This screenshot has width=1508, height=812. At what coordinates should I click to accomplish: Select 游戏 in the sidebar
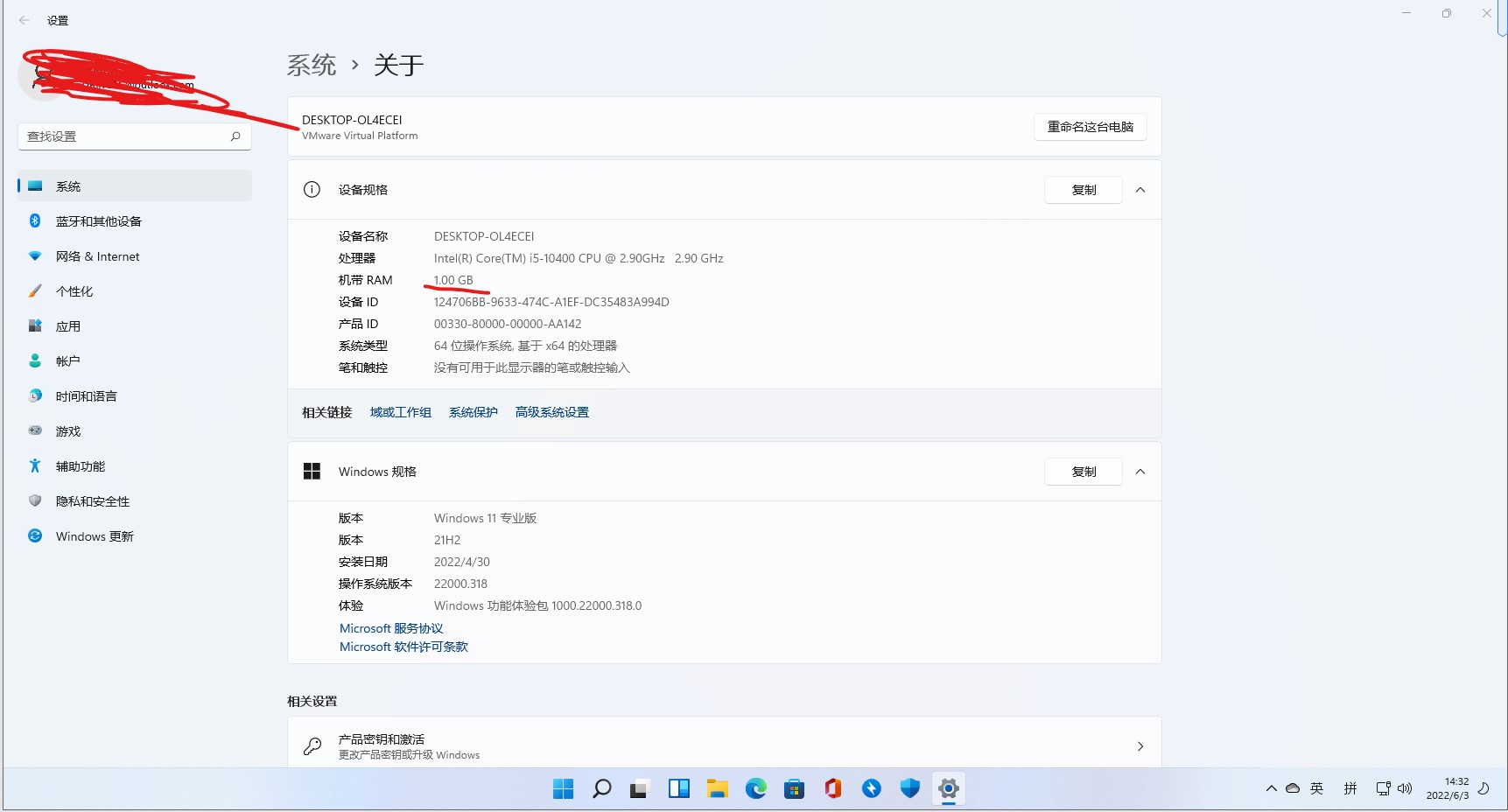tap(135, 431)
